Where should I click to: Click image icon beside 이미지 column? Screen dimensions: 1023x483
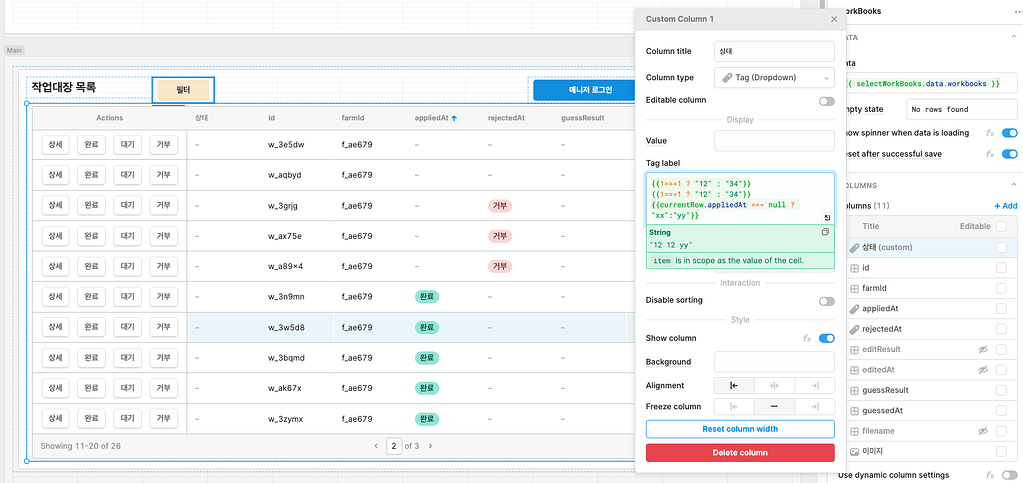tap(854, 451)
